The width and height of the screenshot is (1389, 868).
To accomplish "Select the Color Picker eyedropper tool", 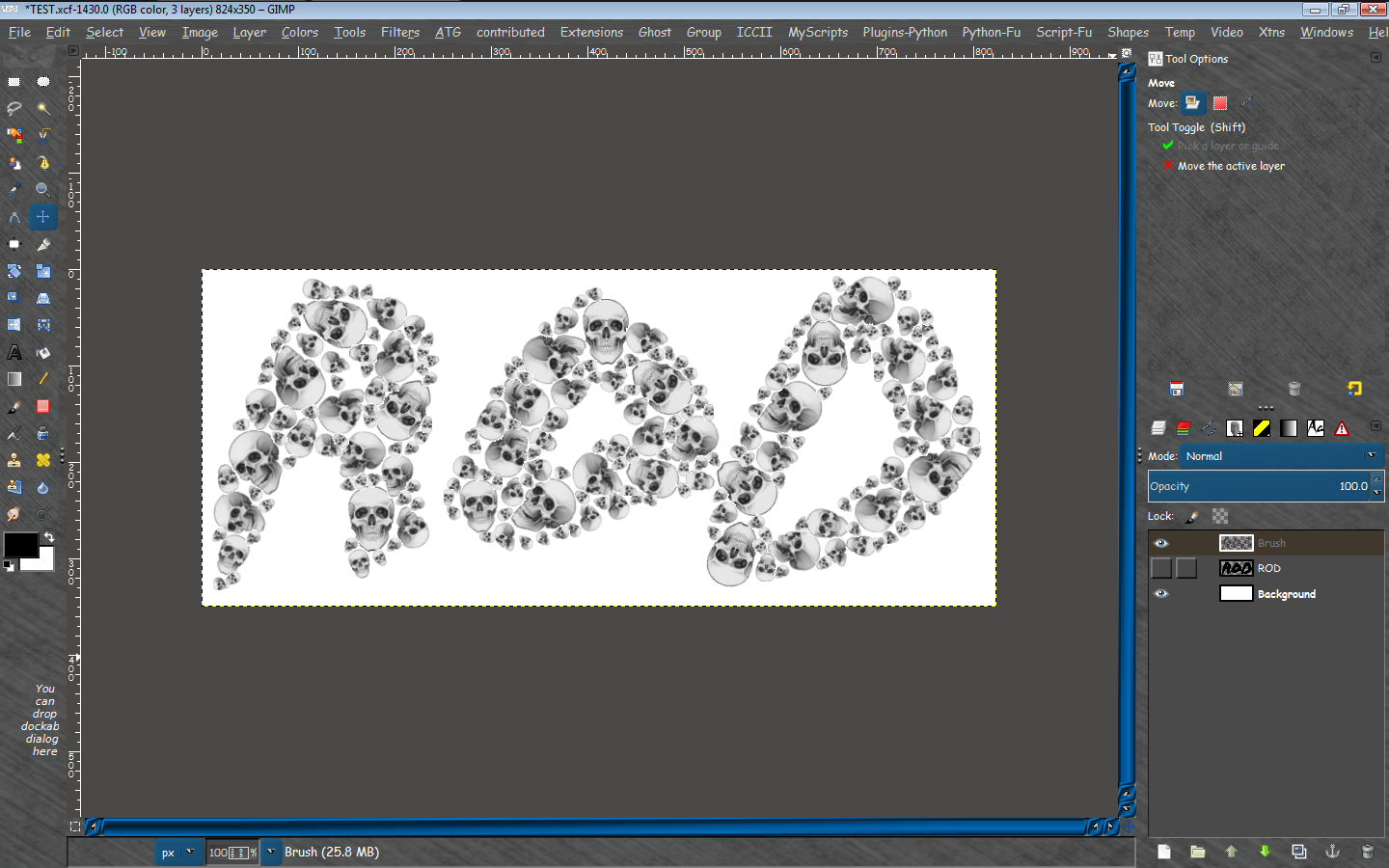I will click(14, 190).
